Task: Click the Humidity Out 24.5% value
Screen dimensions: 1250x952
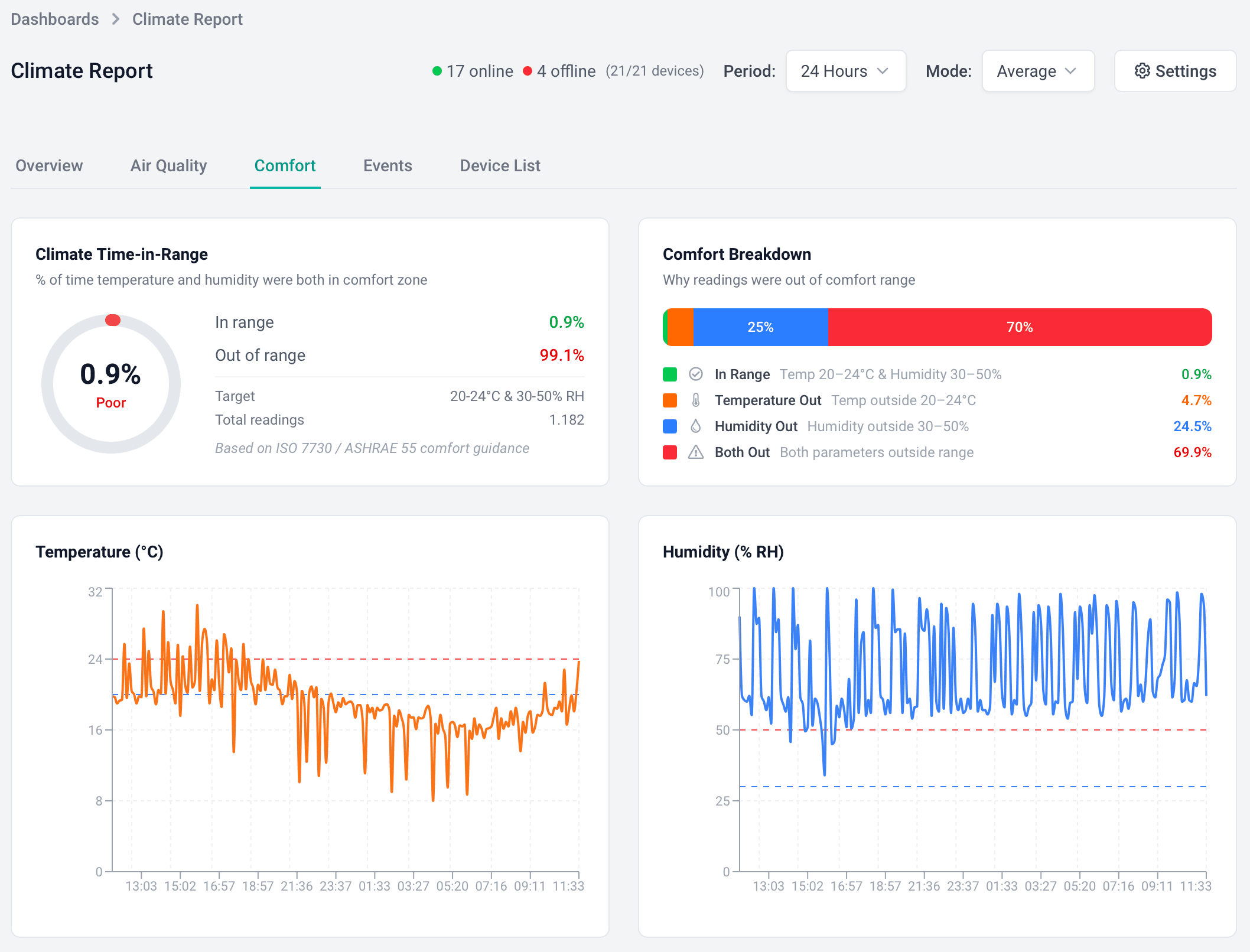Action: (1192, 426)
